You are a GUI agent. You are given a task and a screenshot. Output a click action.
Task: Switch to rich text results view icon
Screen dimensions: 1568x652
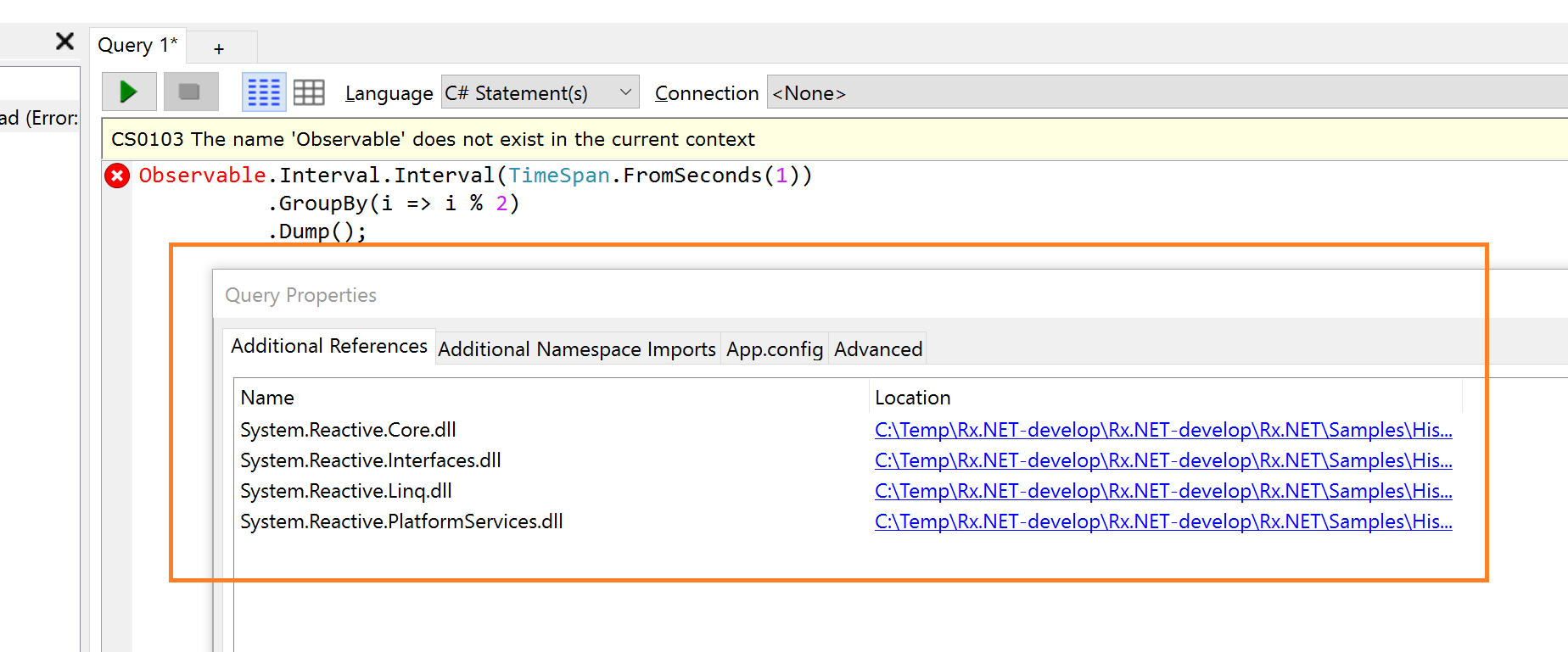click(x=264, y=92)
